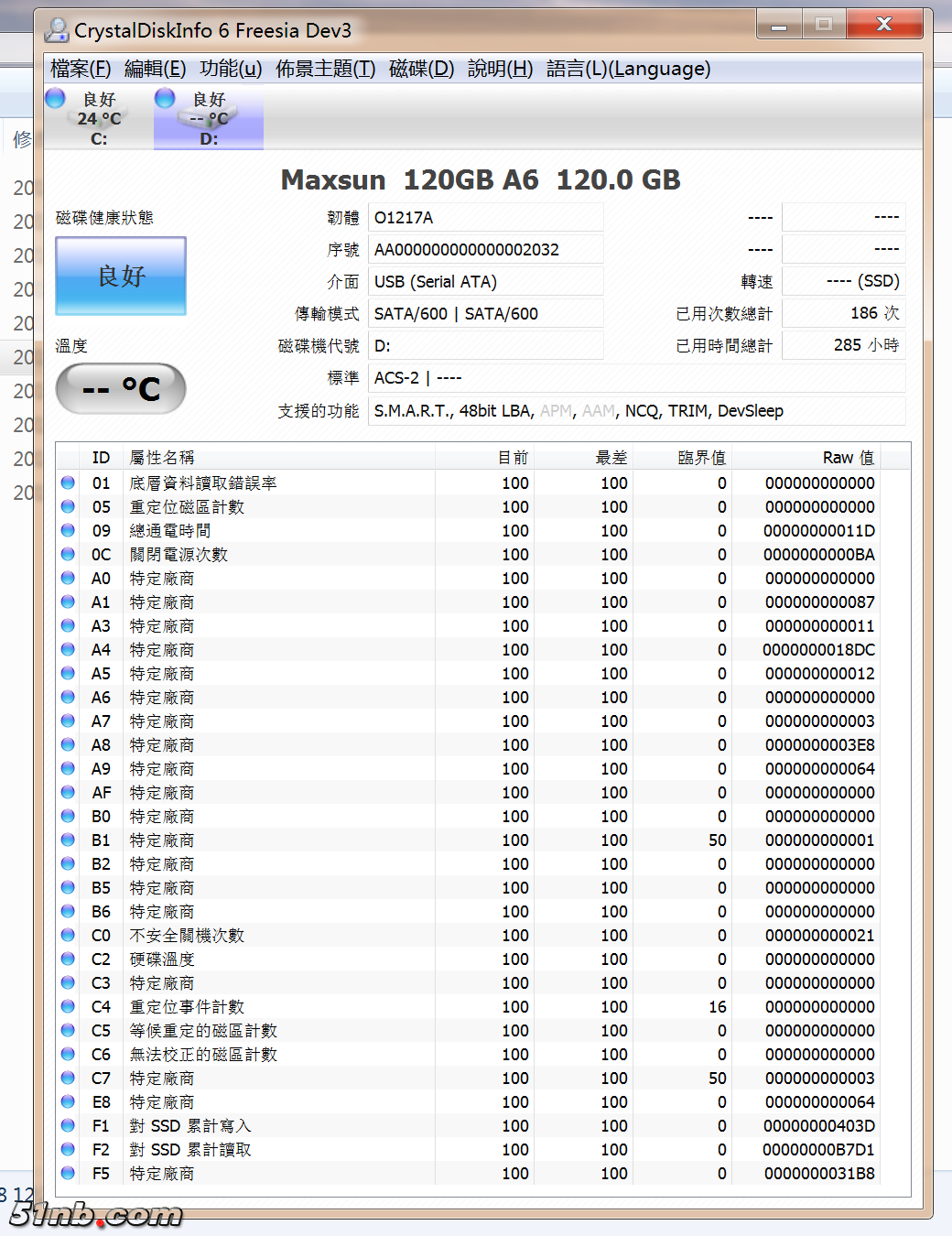Click the blue 良好 health status button
Viewport: 952px width, 1236px height.
(121, 276)
